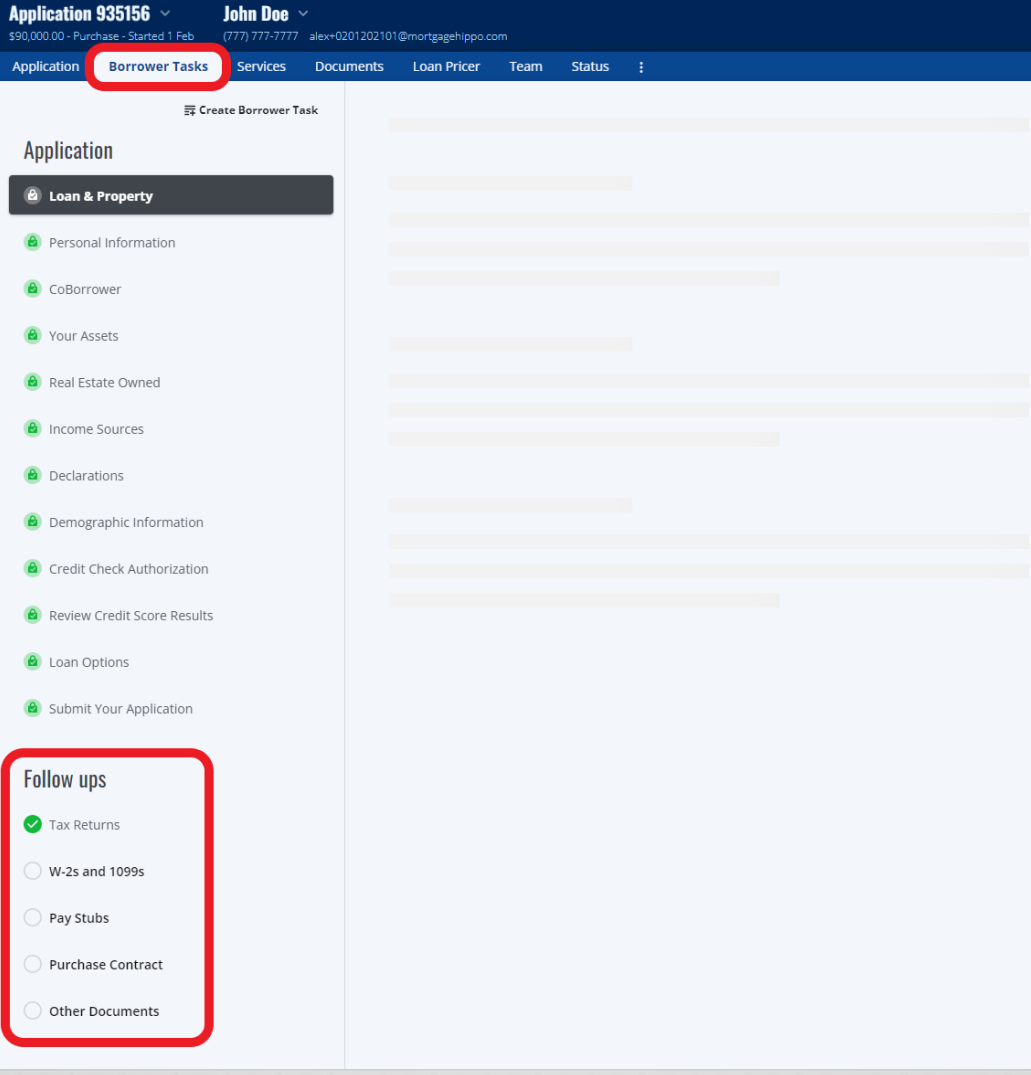Open the Pay Stubs follow up
Image resolution: width=1031 pixels, height=1075 pixels.
tap(79, 918)
